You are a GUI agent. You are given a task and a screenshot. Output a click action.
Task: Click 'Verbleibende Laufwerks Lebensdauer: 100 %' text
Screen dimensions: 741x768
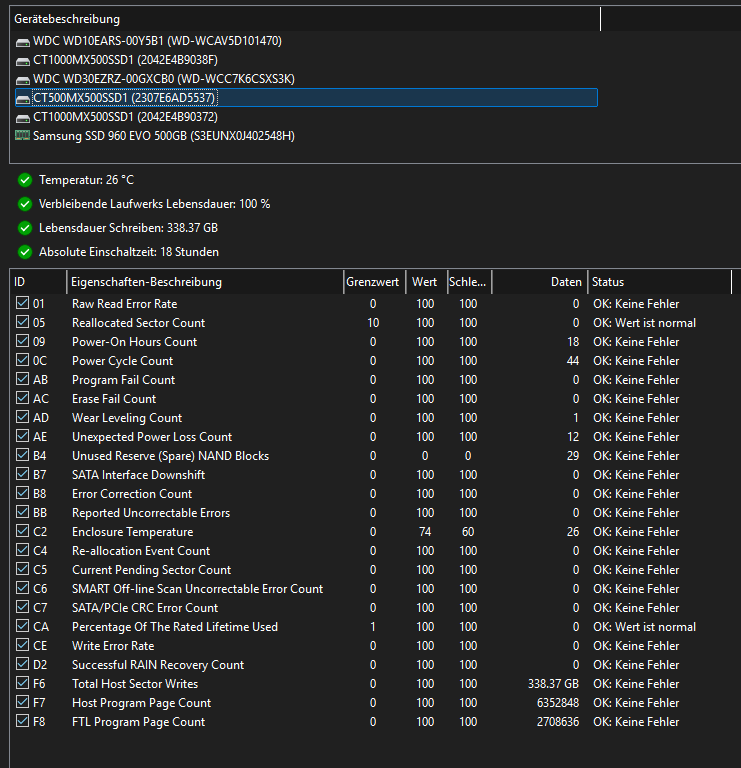(x=155, y=204)
